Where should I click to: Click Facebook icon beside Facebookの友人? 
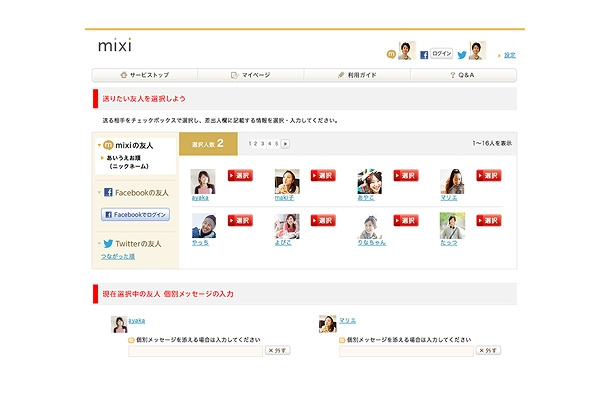click(x=108, y=192)
